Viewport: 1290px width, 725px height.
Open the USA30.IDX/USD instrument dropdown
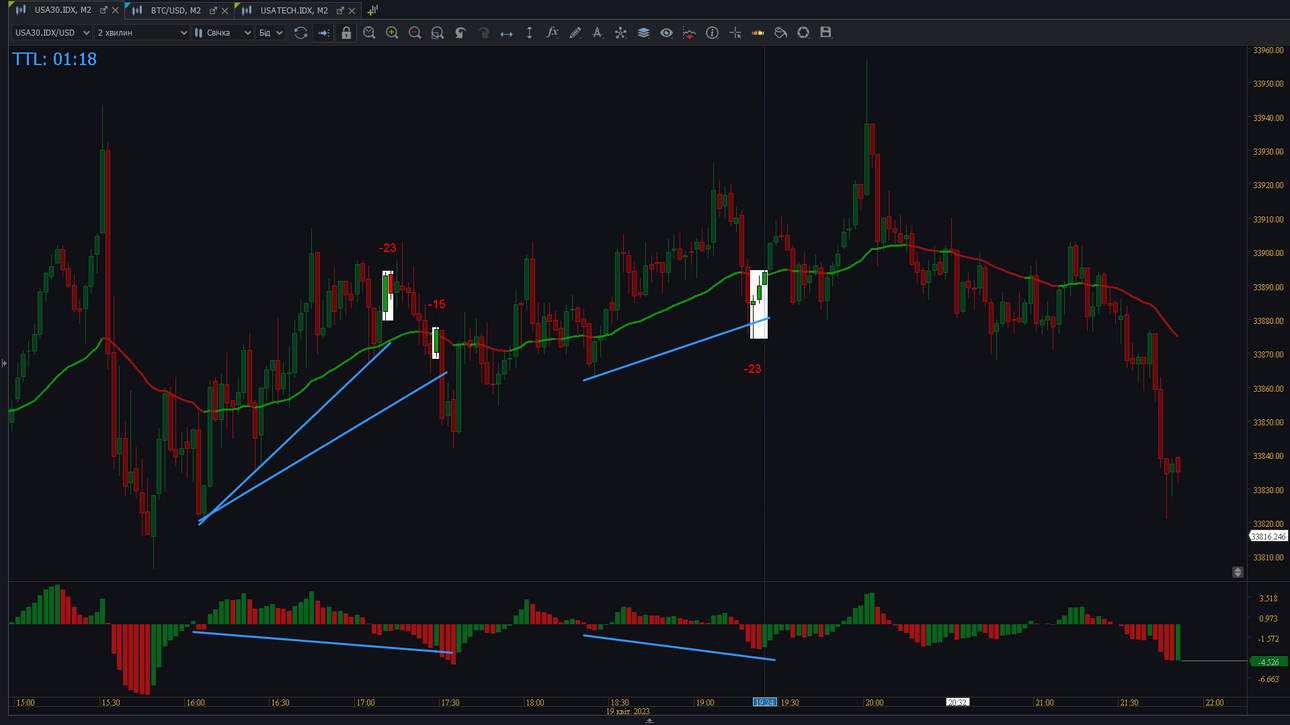tap(52, 33)
